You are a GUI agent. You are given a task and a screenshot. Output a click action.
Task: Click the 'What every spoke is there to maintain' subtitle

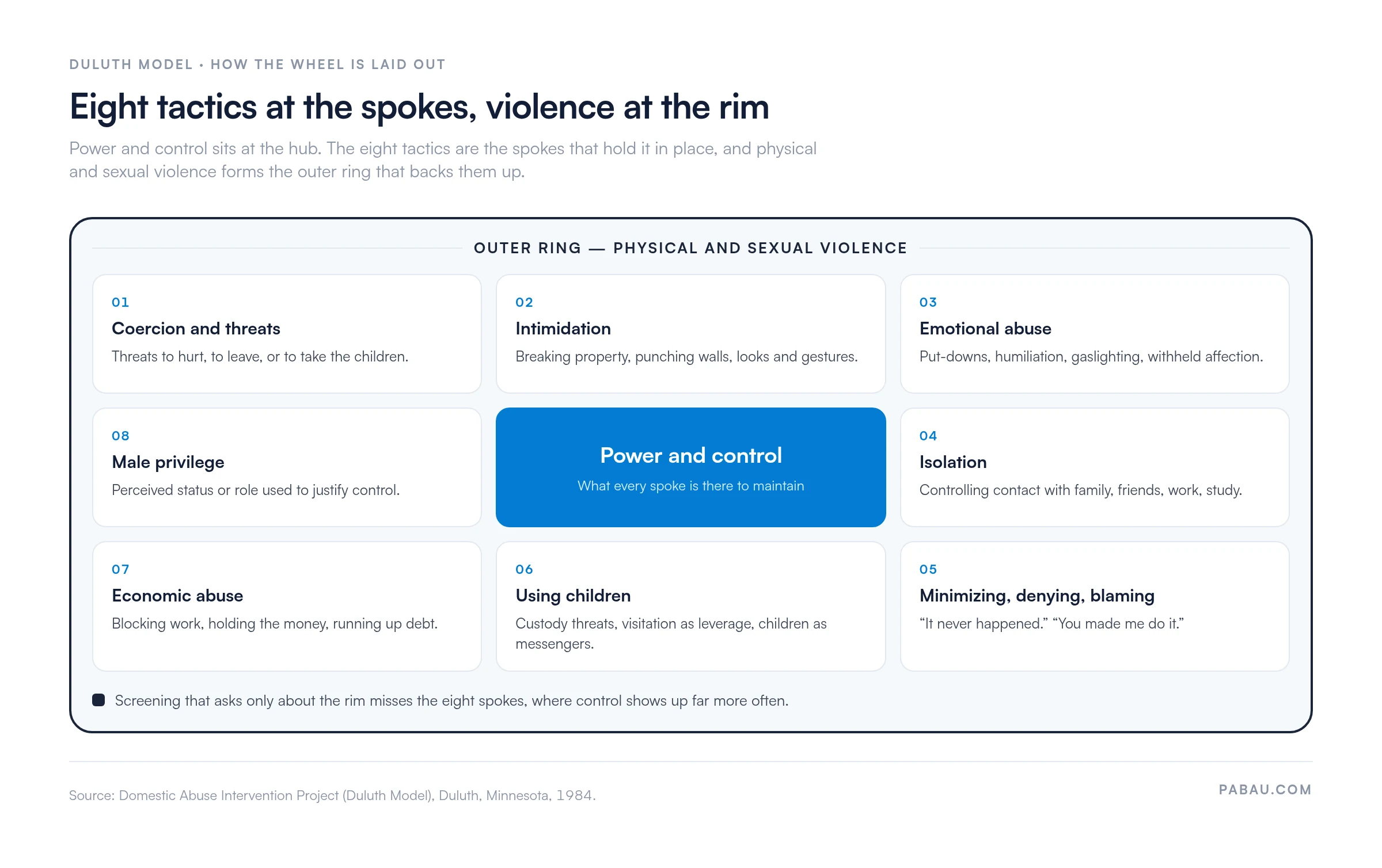coord(690,486)
